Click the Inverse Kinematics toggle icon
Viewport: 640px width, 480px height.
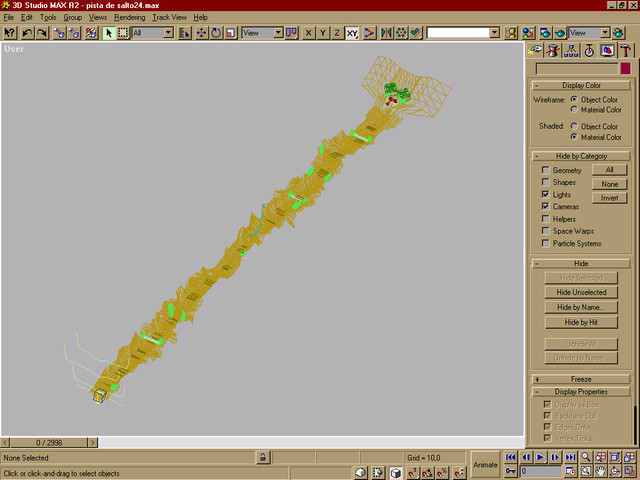tap(369, 33)
